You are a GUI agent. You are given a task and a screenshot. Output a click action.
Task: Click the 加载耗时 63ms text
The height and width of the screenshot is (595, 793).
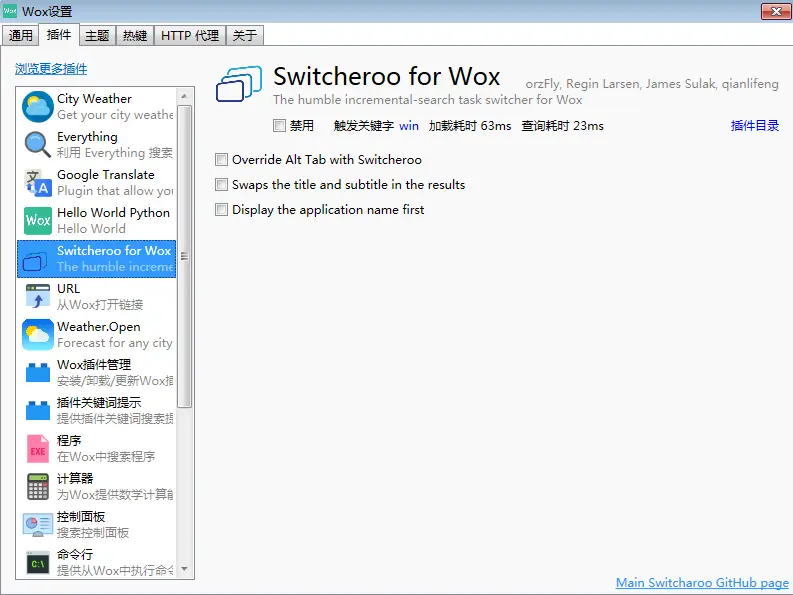[470, 126]
